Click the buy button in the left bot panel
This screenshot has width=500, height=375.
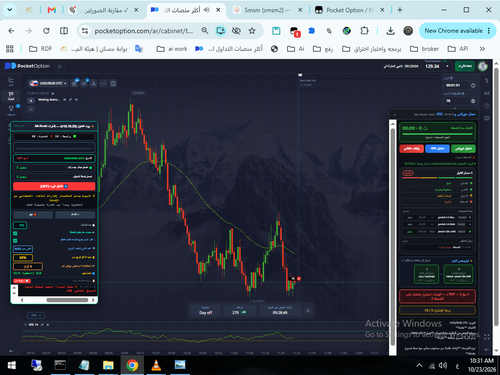pos(75,214)
